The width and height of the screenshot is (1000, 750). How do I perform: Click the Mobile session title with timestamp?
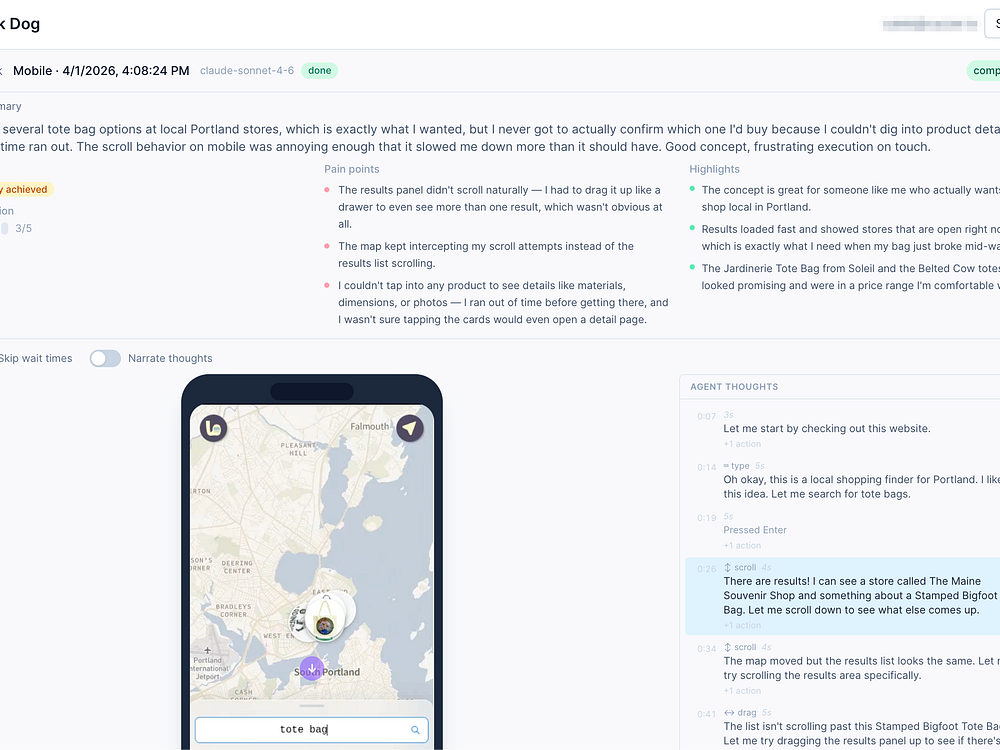[x=101, y=71]
